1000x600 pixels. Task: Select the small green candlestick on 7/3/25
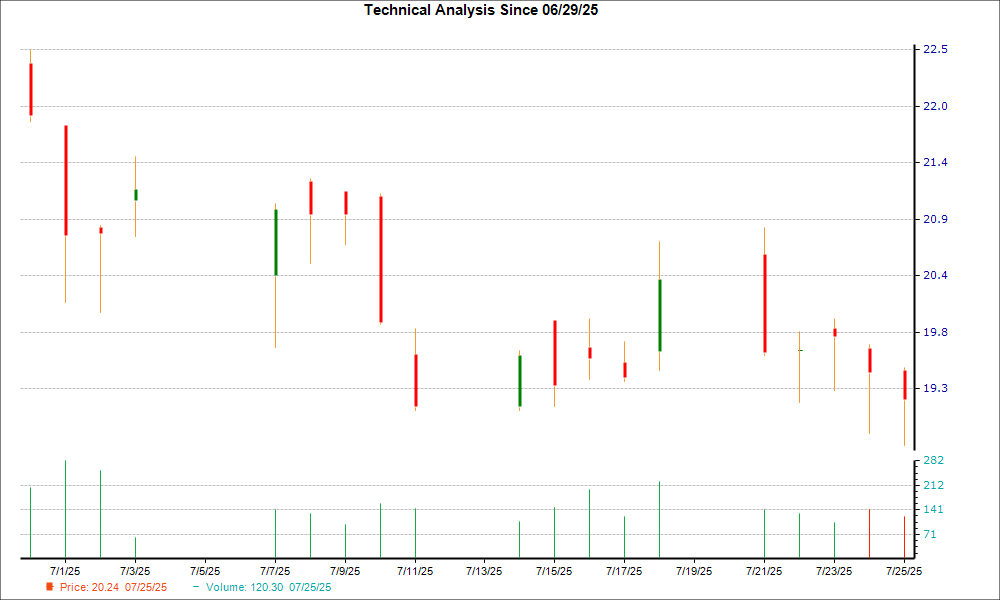click(x=135, y=194)
